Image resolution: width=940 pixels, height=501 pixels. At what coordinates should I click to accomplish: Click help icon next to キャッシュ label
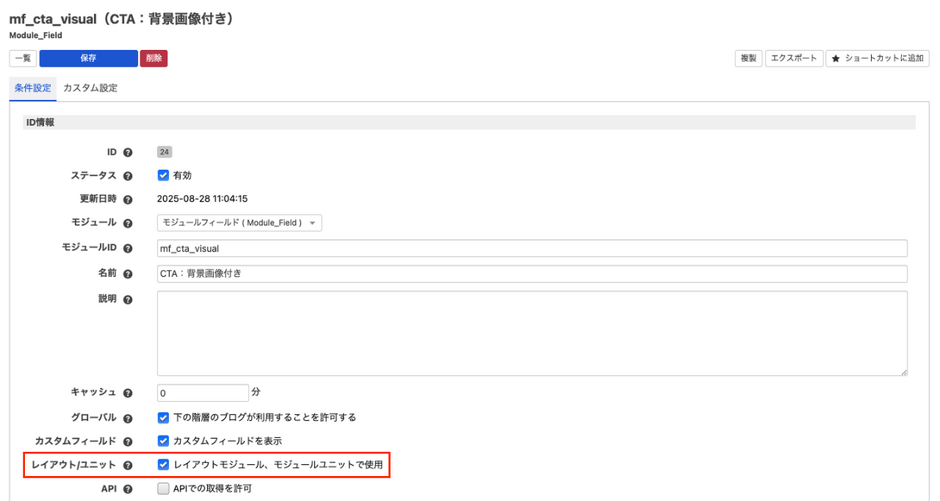click(x=128, y=393)
